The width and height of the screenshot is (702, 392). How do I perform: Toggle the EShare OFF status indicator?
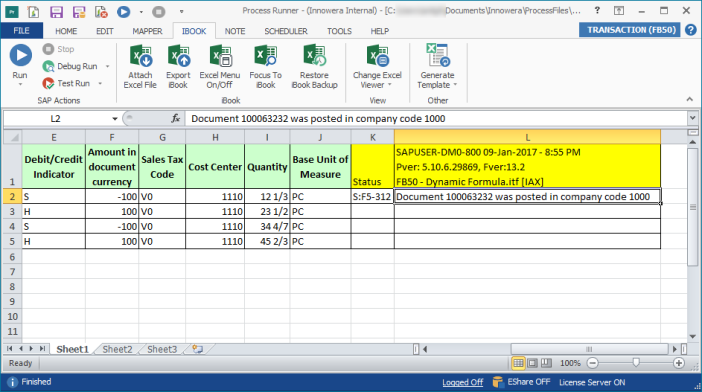(521, 382)
